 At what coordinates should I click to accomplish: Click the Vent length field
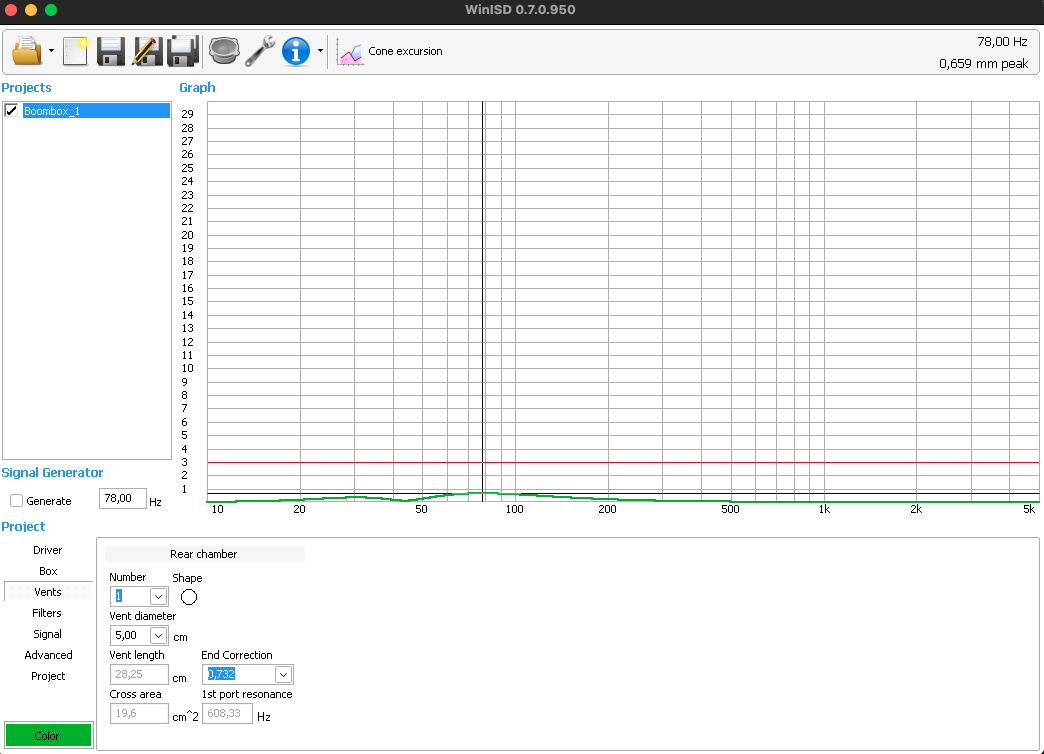coord(139,674)
